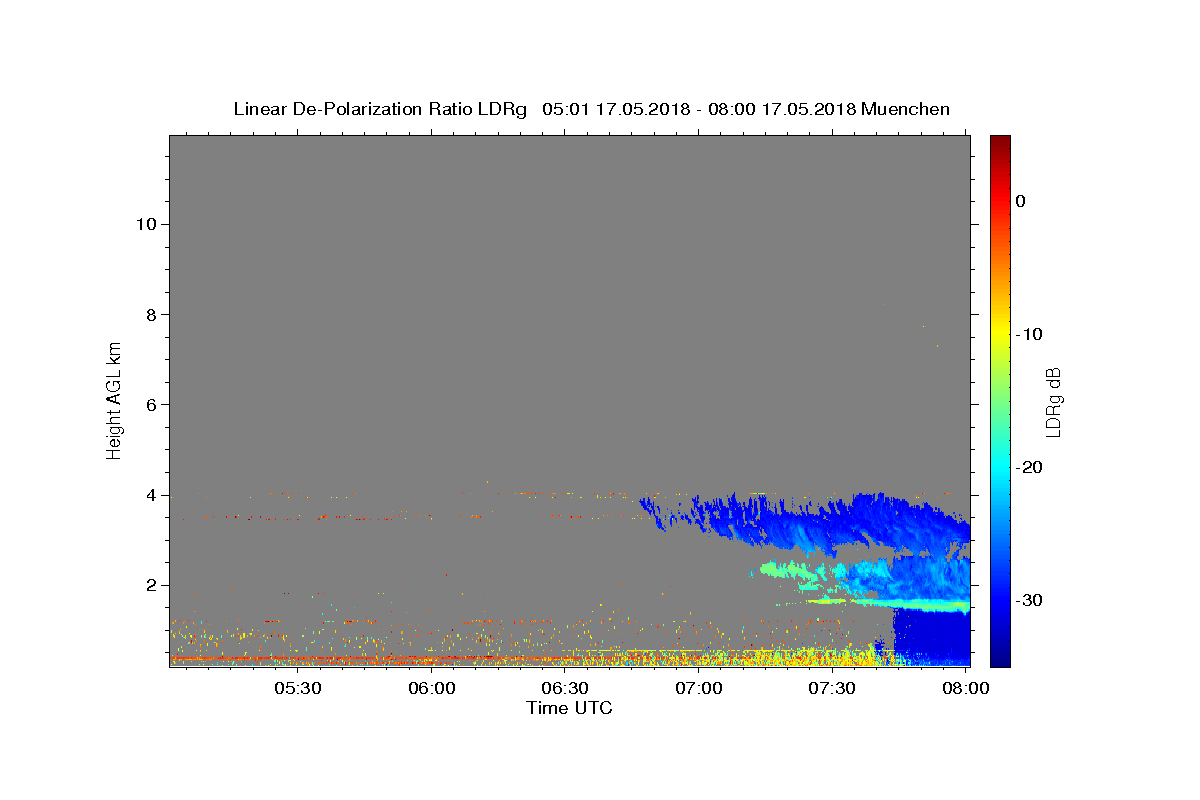Click the colorbar value 0
Viewport: 1200px width, 800px height.
pos(1020,201)
